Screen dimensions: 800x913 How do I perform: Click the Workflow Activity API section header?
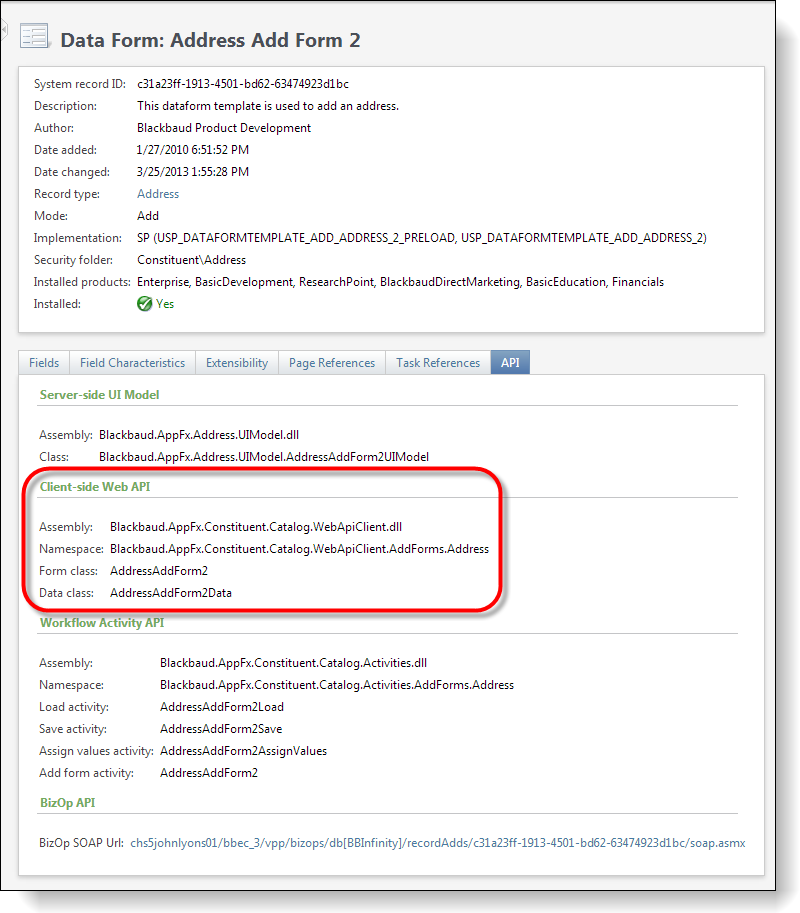101,623
